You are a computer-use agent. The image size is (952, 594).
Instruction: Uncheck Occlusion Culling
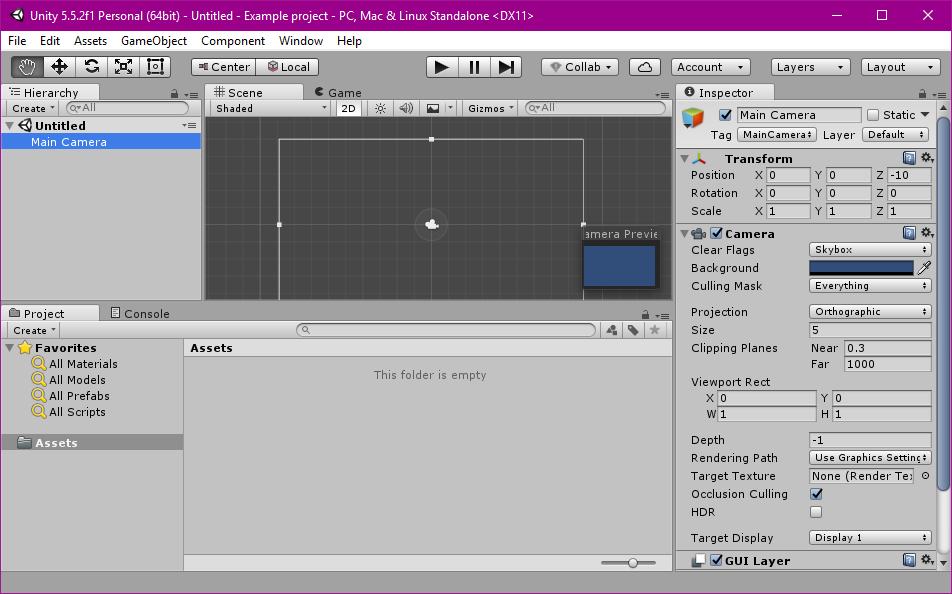click(x=817, y=494)
